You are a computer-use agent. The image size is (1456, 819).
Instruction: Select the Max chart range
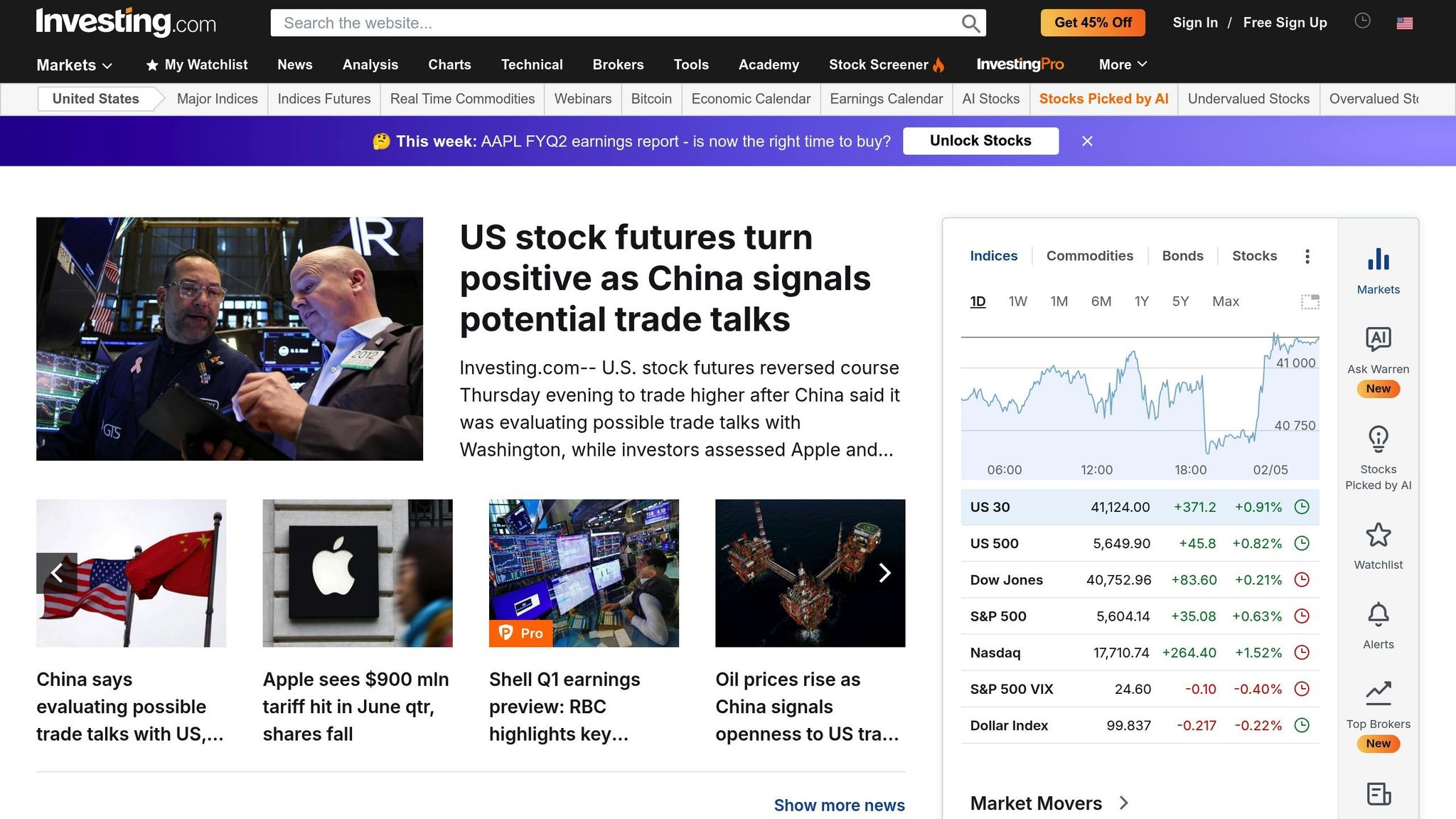1225,301
